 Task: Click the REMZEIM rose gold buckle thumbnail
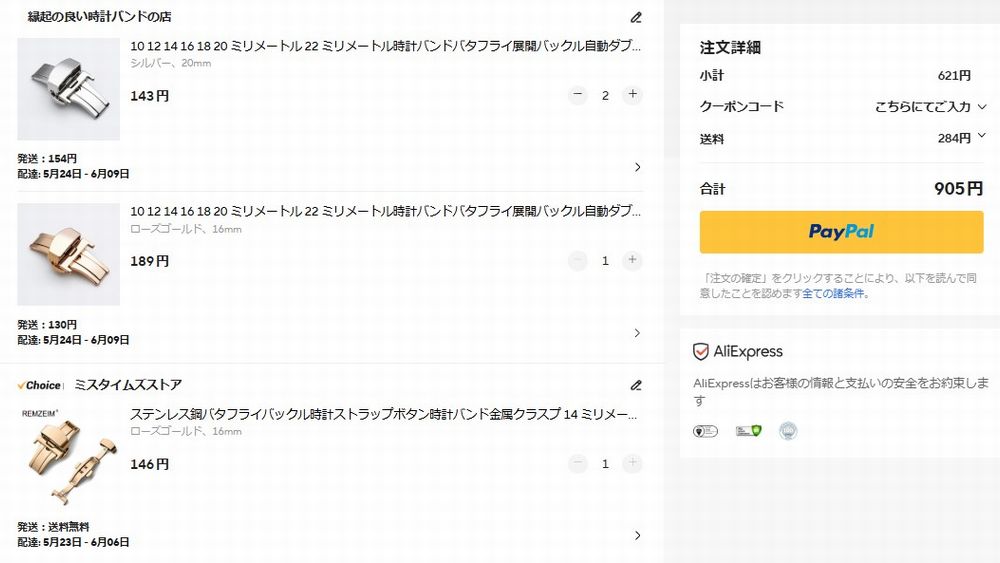pos(68,455)
